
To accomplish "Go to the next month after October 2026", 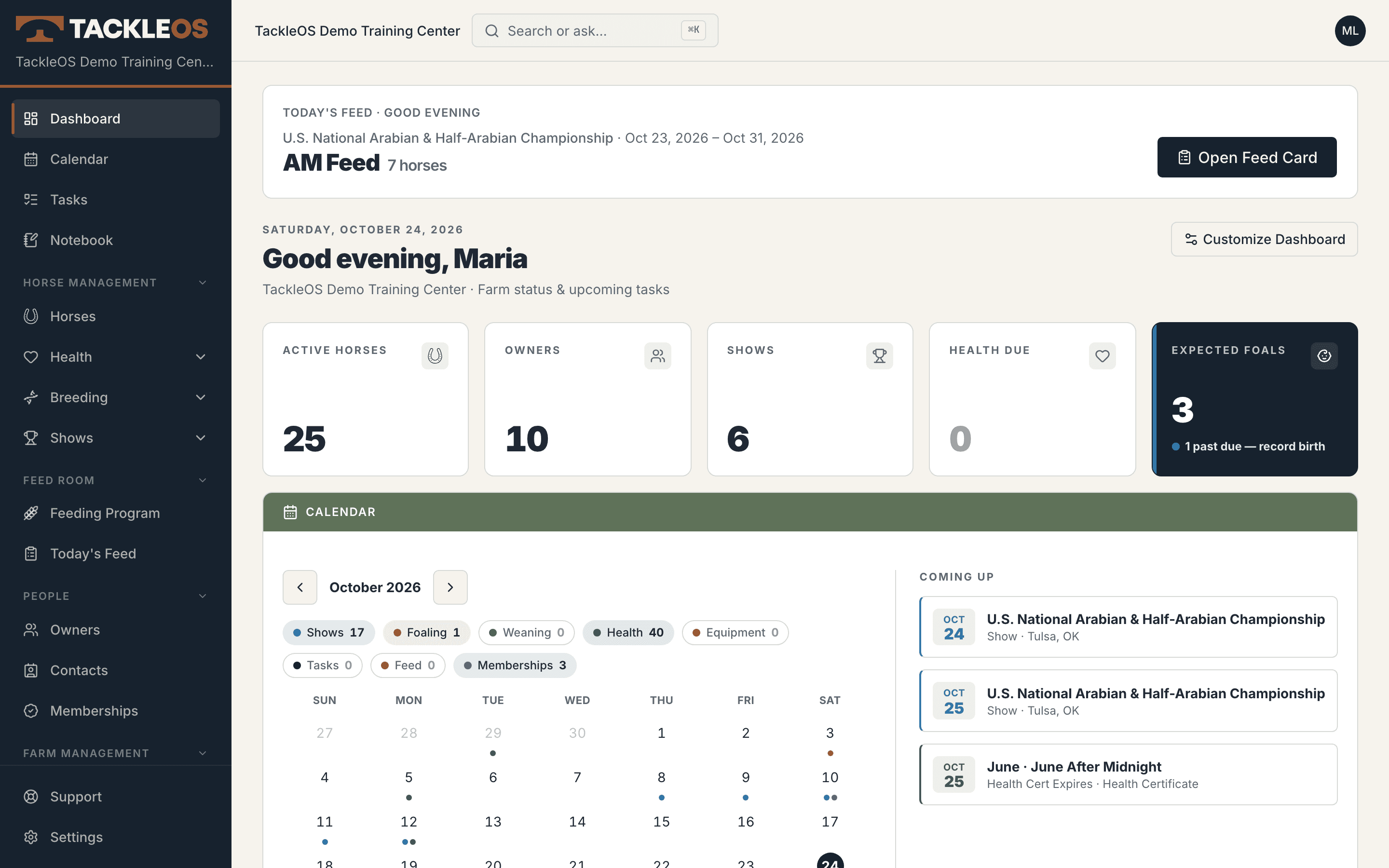I will [450, 587].
